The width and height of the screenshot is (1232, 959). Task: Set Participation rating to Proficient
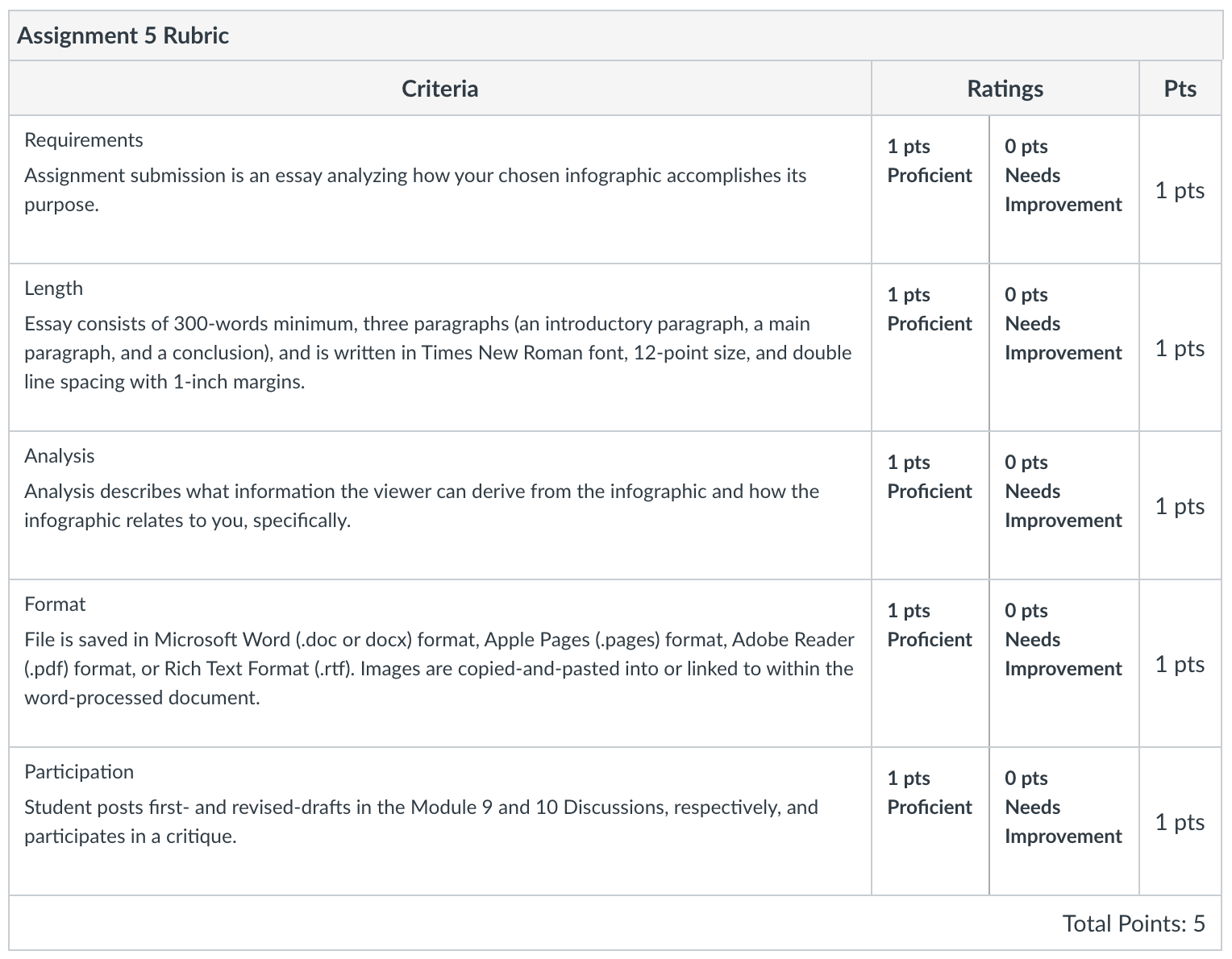(x=930, y=821)
